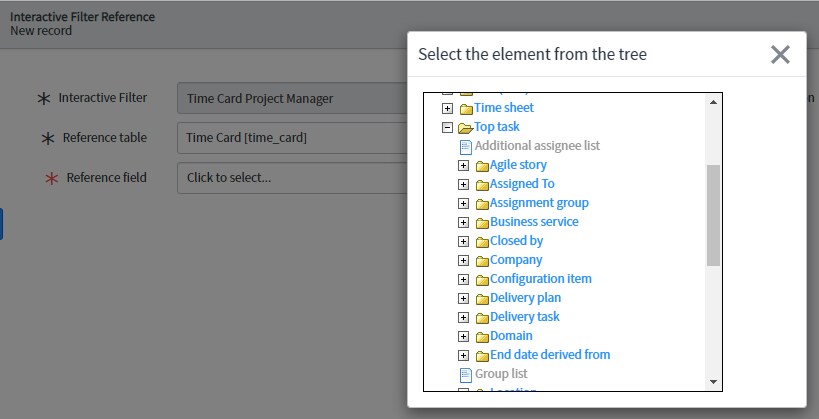
Task: Click the Delivery plan folder icon
Action: pos(482,299)
